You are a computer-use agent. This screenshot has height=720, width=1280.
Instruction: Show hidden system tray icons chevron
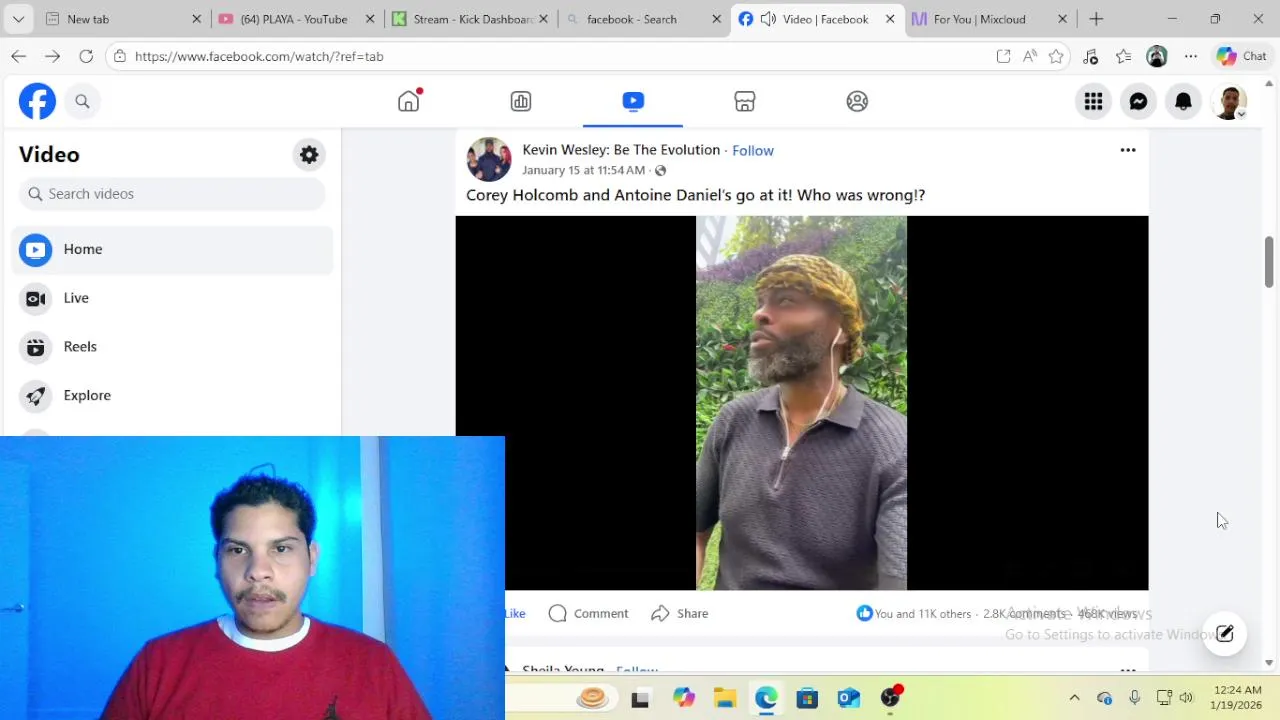1074,698
